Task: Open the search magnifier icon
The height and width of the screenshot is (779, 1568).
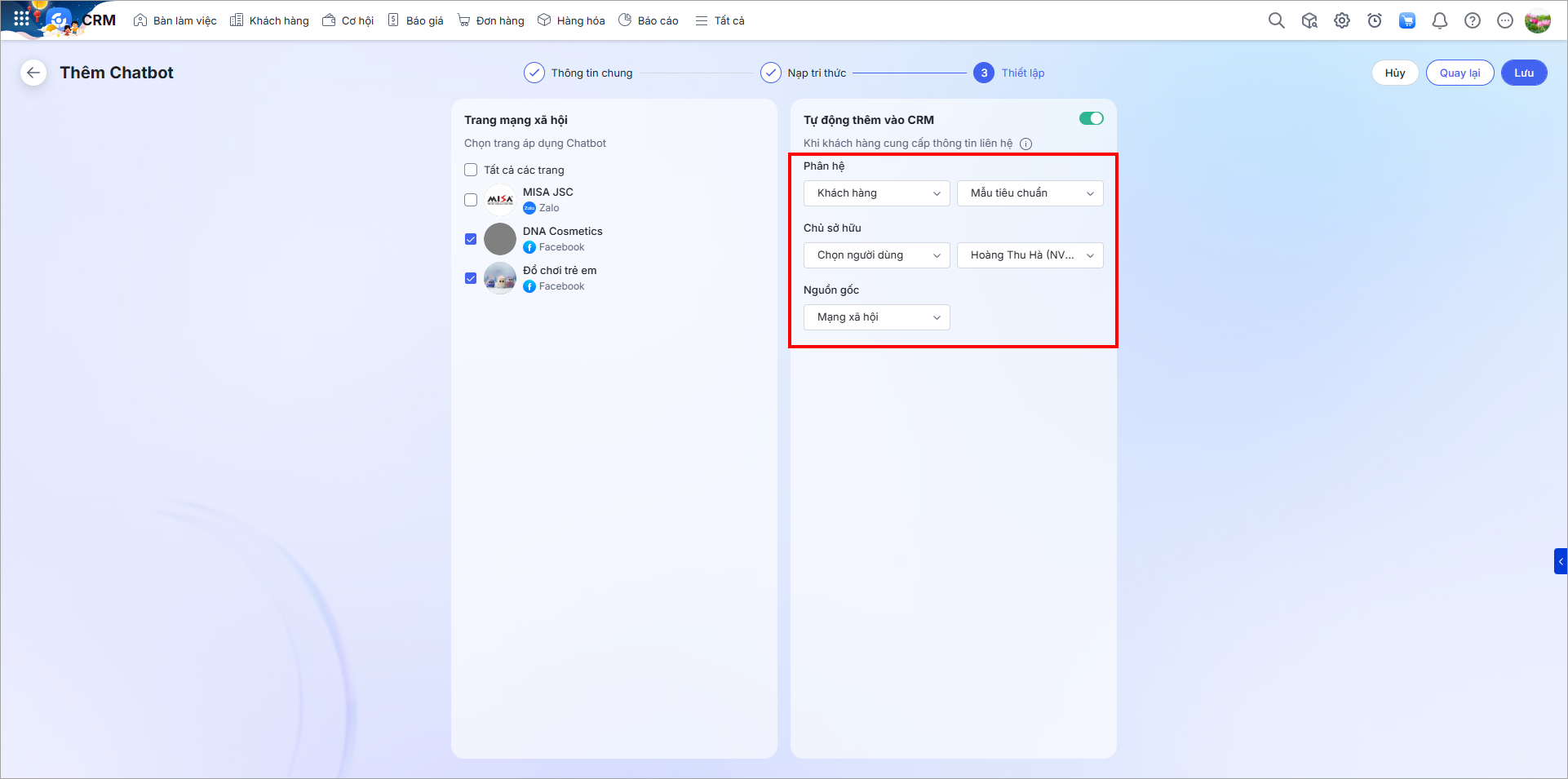Action: pyautogui.click(x=1276, y=20)
